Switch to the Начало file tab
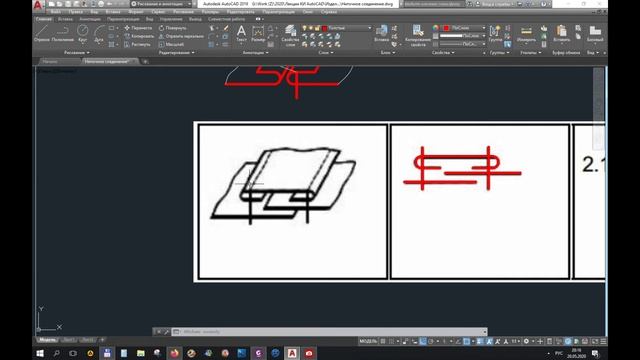This screenshot has width=640, height=360. tap(50, 62)
